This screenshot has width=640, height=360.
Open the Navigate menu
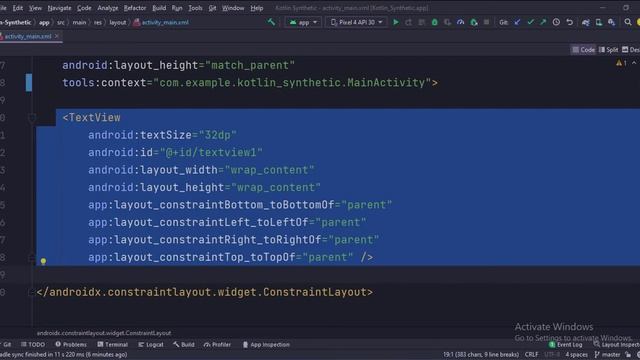[59, 8]
